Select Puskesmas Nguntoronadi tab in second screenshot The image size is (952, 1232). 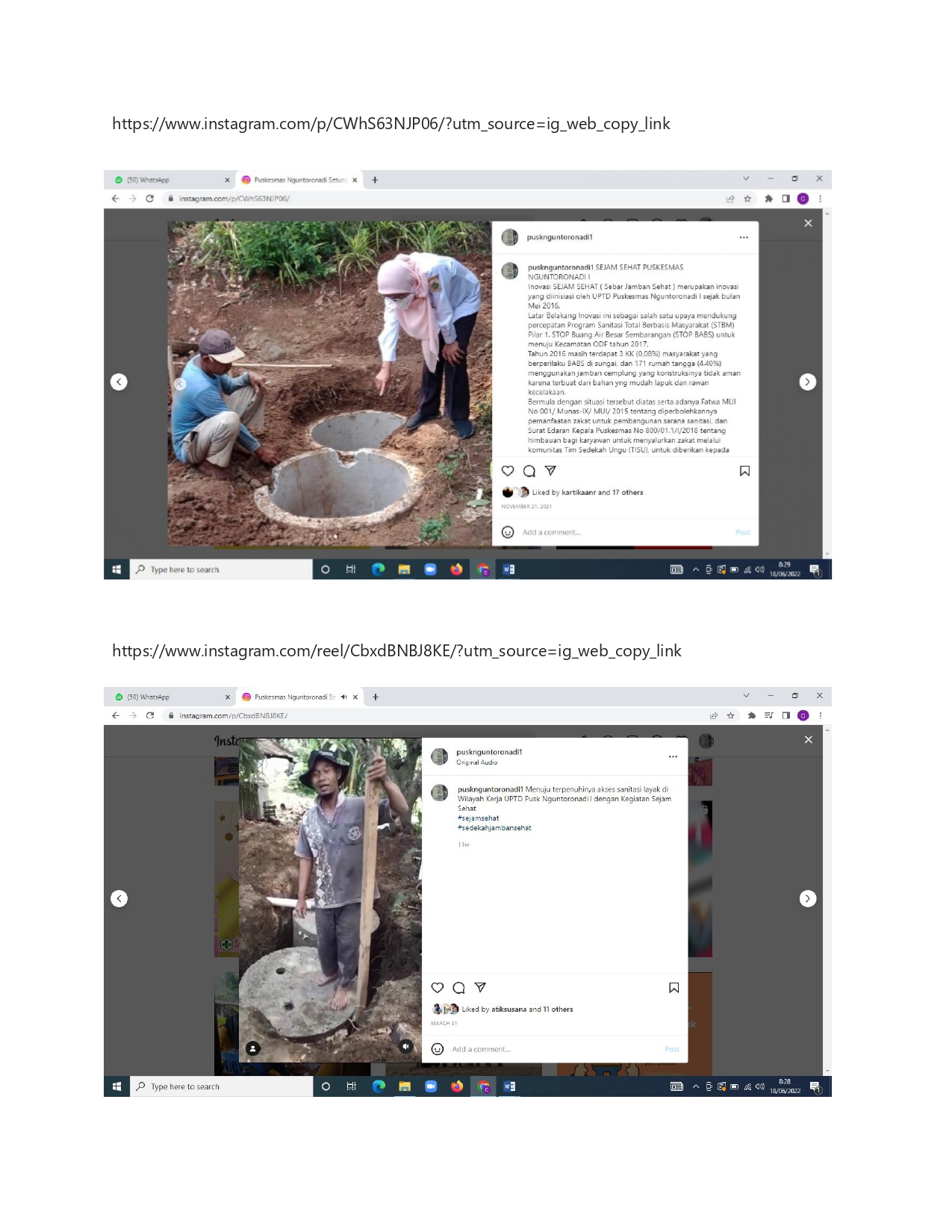[x=299, y=697]
